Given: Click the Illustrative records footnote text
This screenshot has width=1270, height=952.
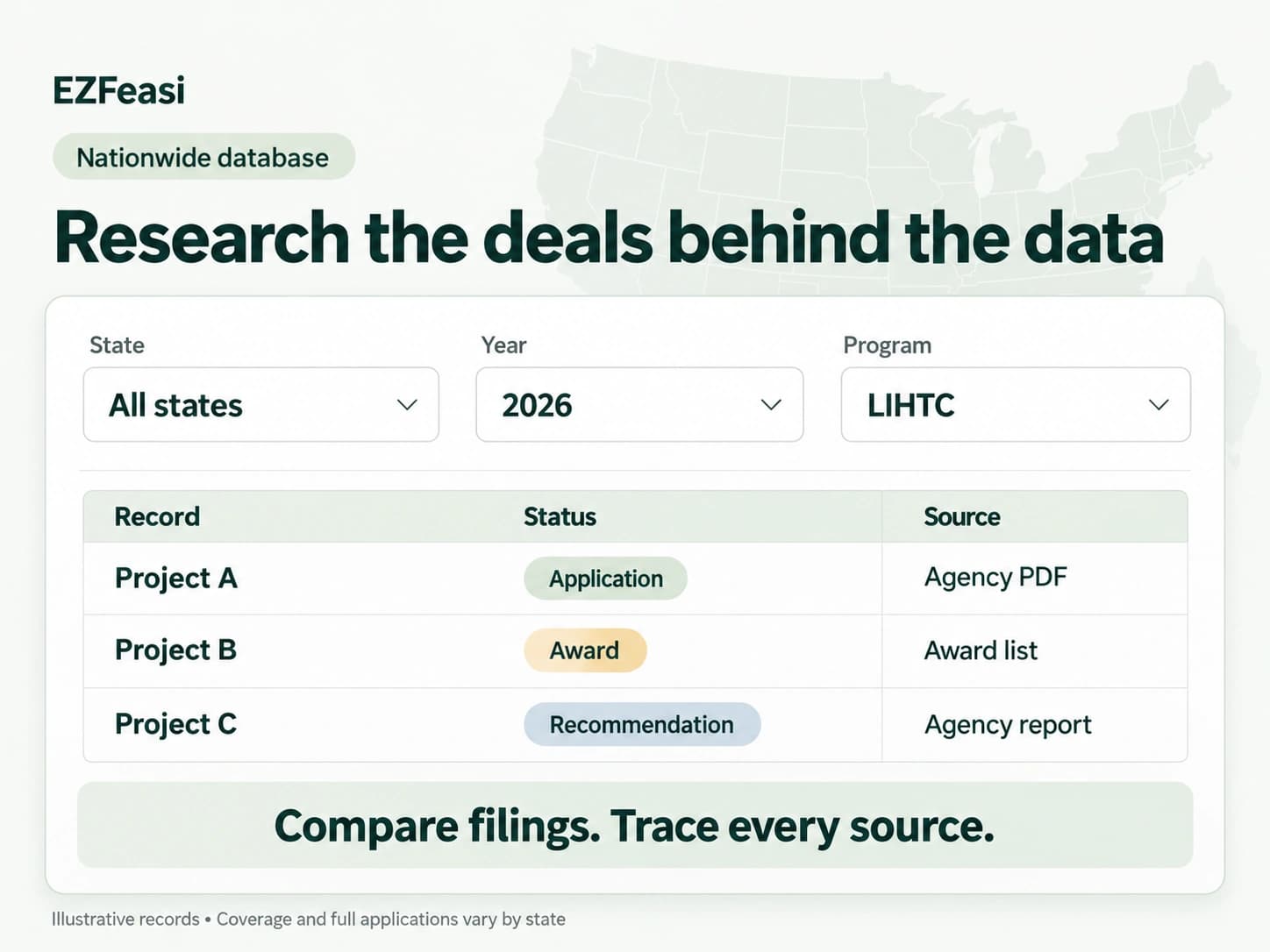Looking at the screenshot, I should pos(309,919).
